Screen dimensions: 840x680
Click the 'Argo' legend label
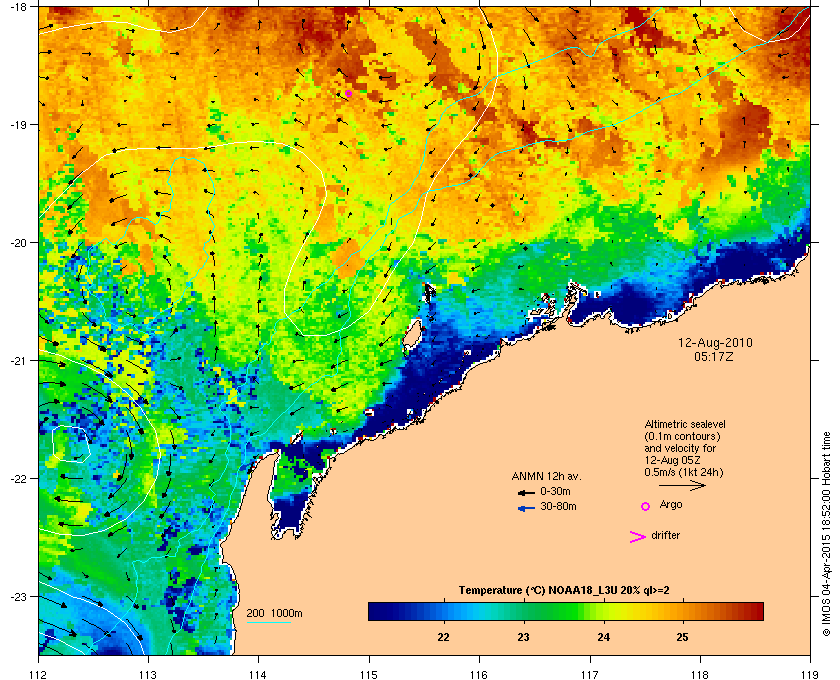[671, 504]
